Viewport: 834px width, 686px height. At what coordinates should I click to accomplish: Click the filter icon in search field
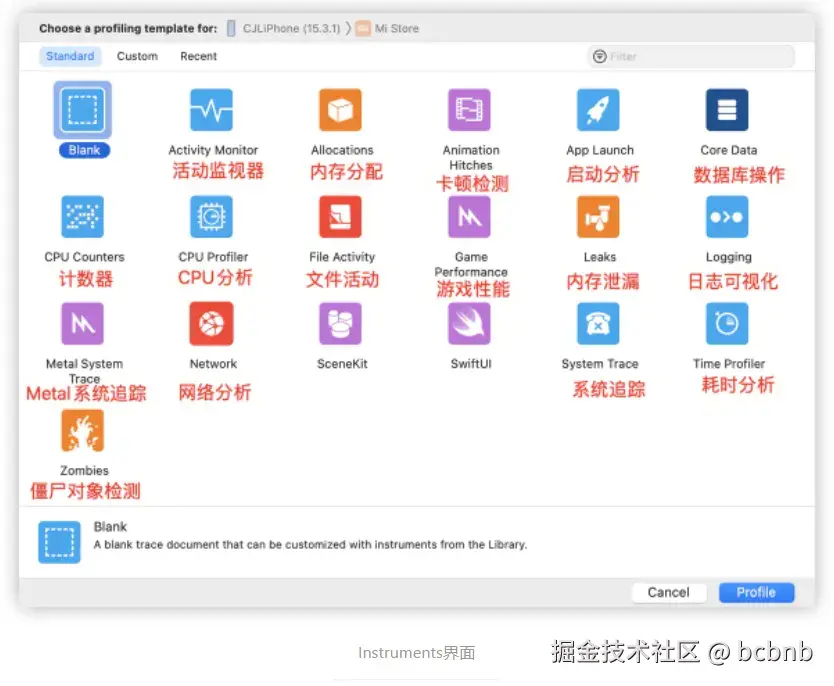coord(599,56)
